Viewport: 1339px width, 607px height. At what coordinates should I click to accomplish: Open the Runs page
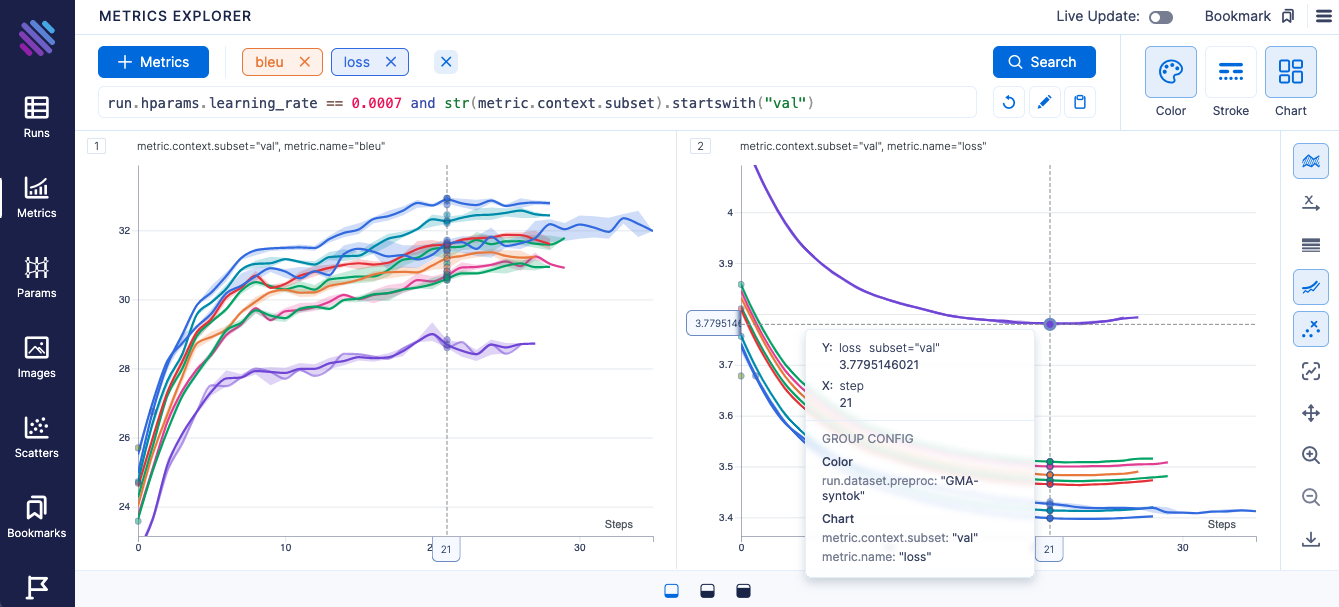point(37,117)
